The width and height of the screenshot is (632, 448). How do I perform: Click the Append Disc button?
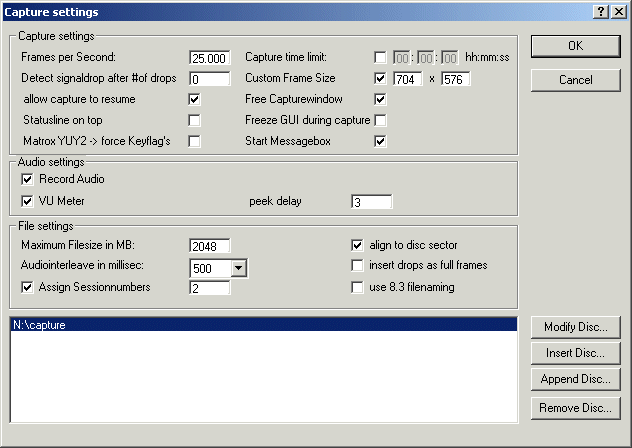pyautogui.click(x=575, y=379)
